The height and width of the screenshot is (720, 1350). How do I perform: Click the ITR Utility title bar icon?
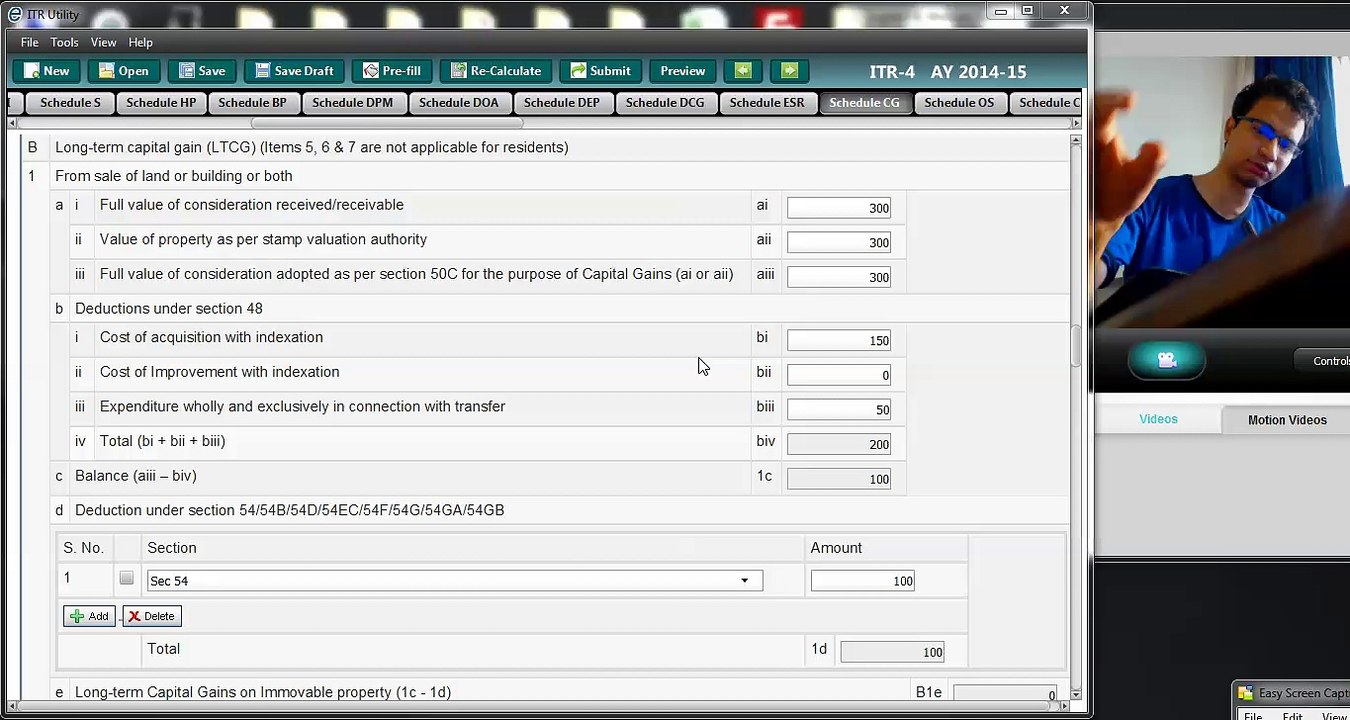[x=14, y=14]
